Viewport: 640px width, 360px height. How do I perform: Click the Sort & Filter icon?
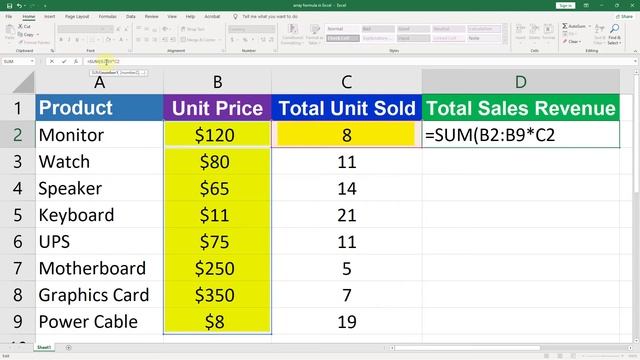pos(599,29)
